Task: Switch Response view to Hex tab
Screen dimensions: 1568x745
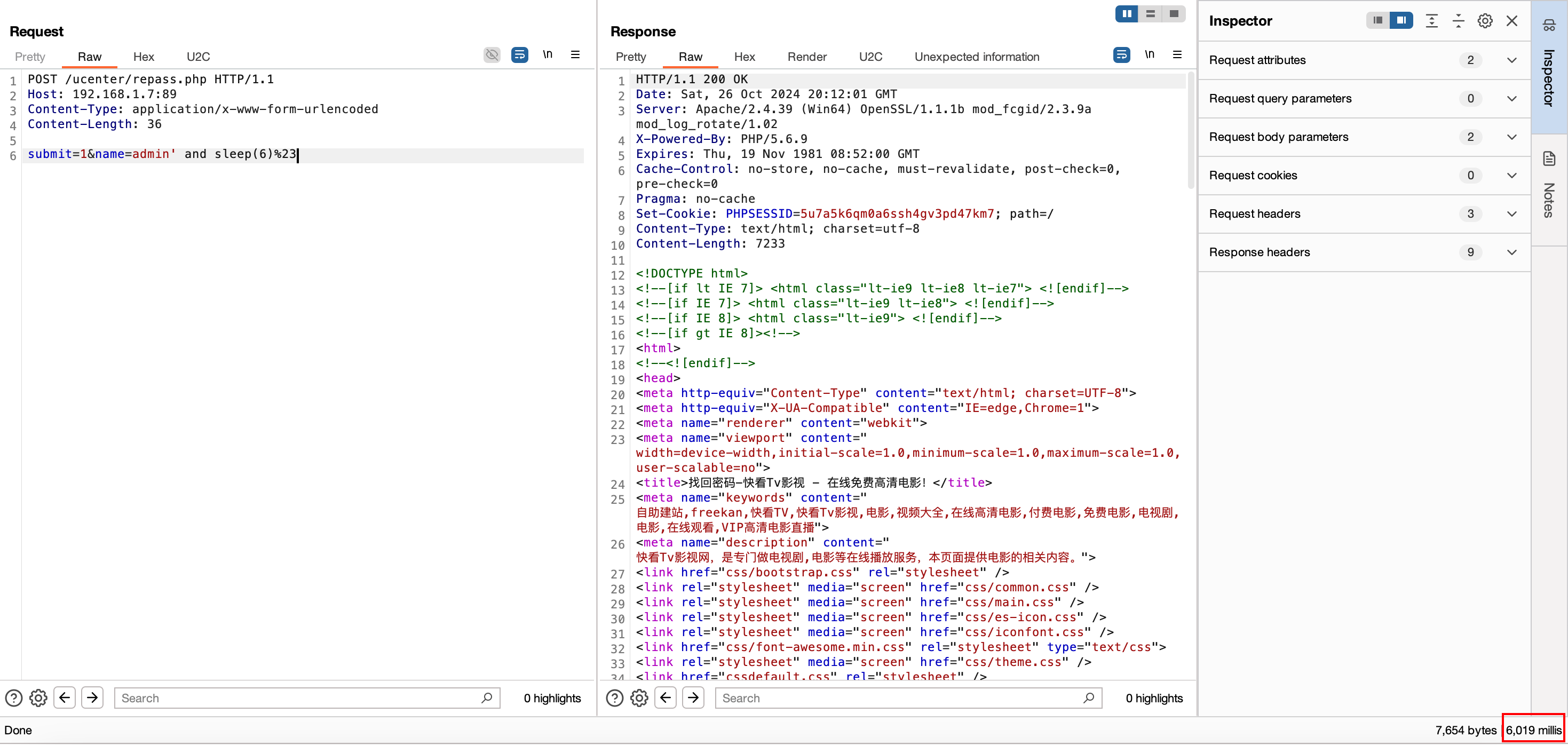Action: click(744, 57)
